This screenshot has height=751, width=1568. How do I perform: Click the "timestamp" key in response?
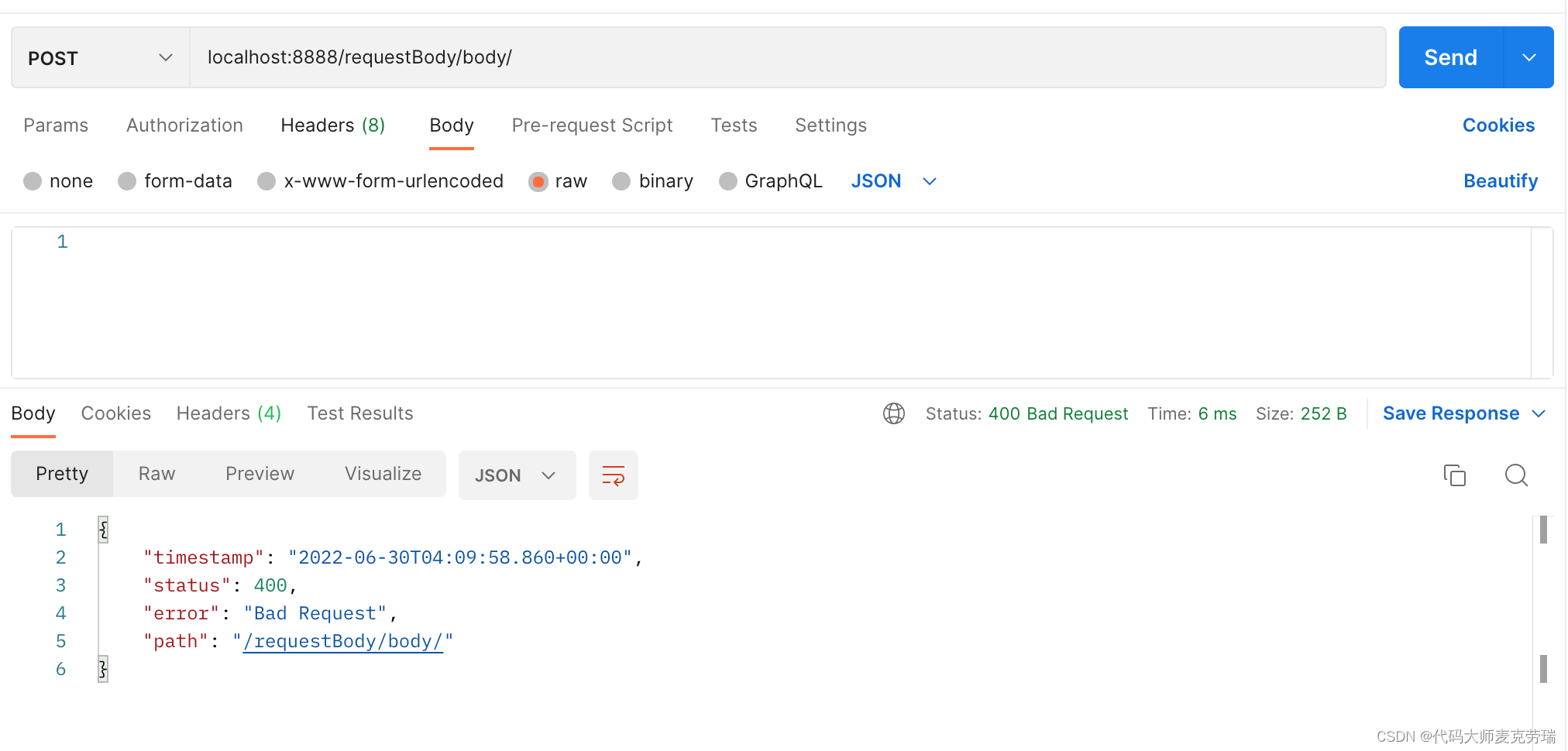pyautogui.click(x=204, y=557)
